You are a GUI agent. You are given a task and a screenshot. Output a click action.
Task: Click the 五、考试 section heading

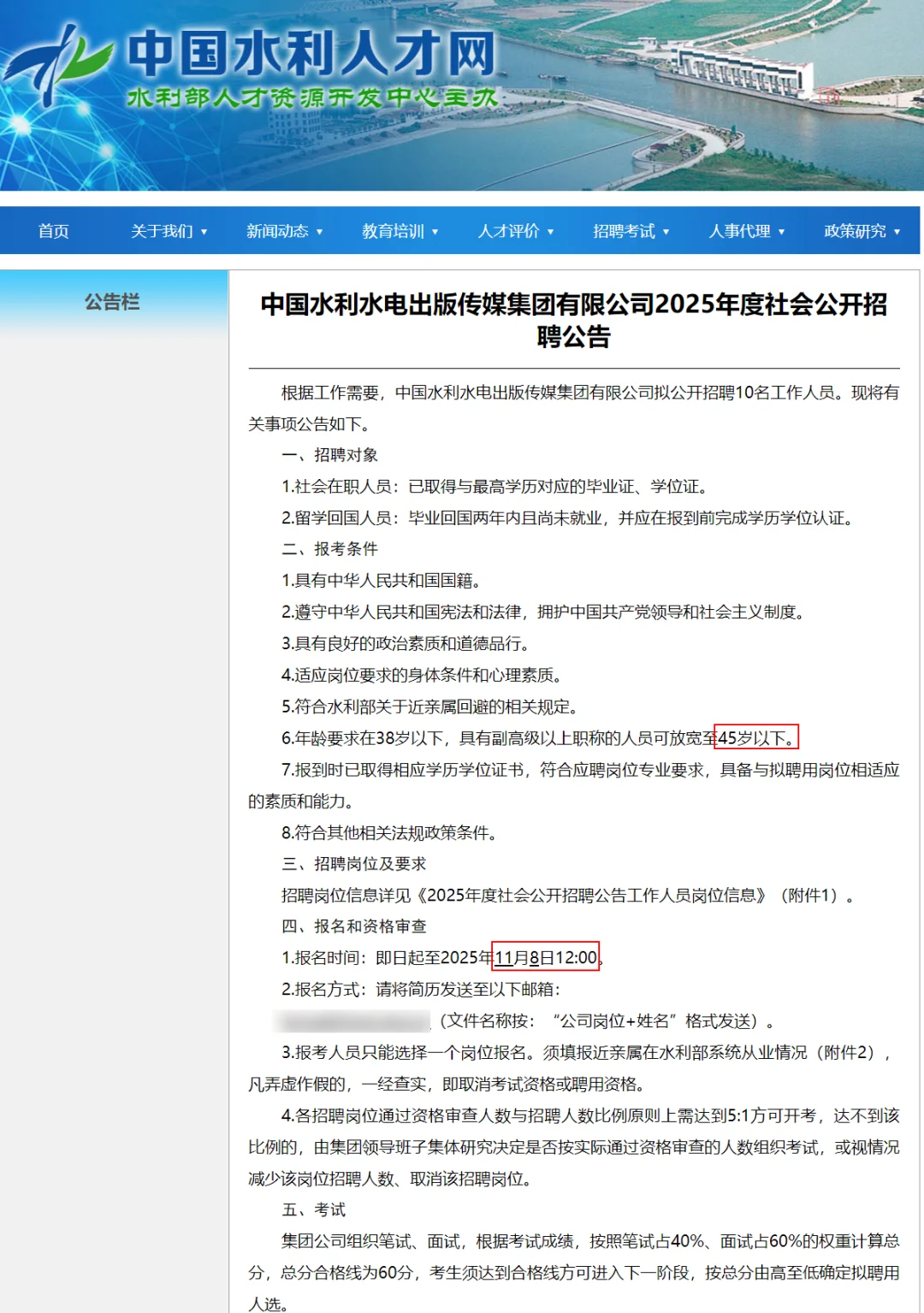(x=313, y=1209)
